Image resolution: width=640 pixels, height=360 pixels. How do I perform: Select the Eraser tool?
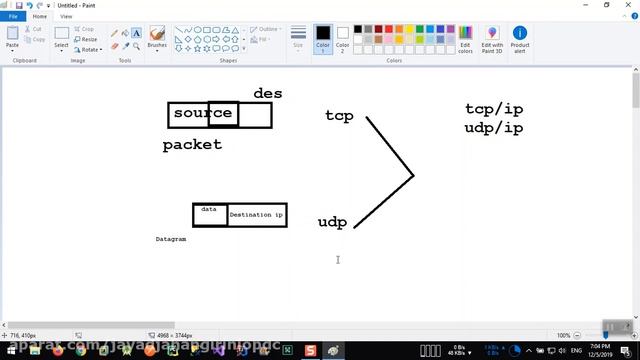115,47
